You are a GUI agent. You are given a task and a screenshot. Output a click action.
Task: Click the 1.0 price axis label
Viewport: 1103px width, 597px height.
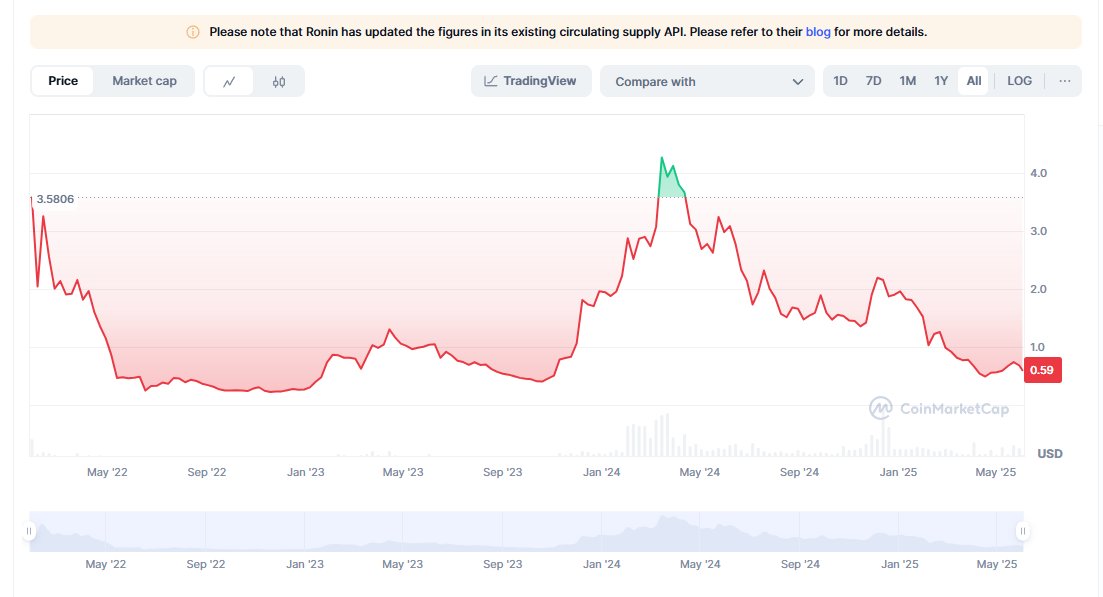(x=1038, y=347)
